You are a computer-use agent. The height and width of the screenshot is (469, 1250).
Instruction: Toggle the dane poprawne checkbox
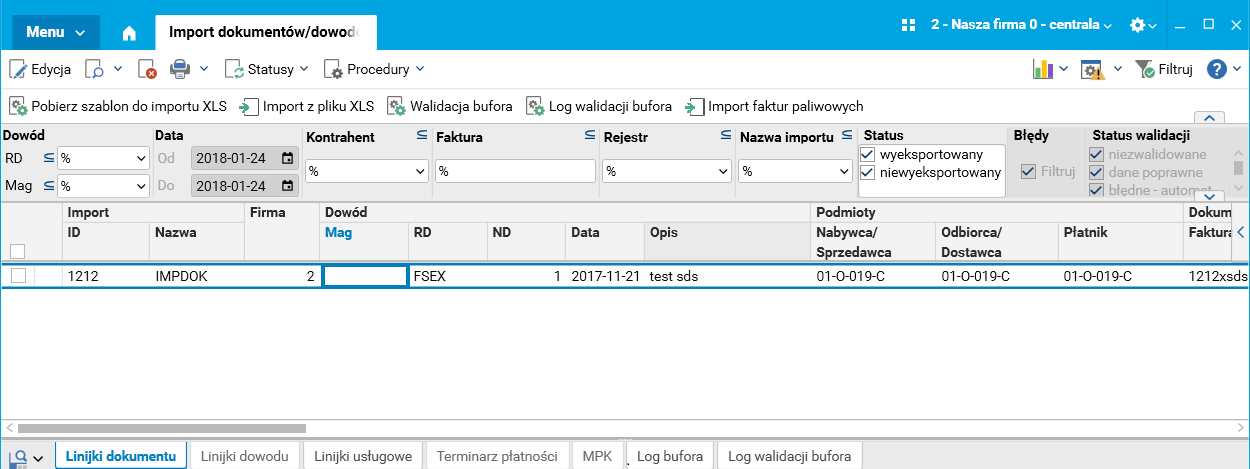click(x=1096, y=172)
